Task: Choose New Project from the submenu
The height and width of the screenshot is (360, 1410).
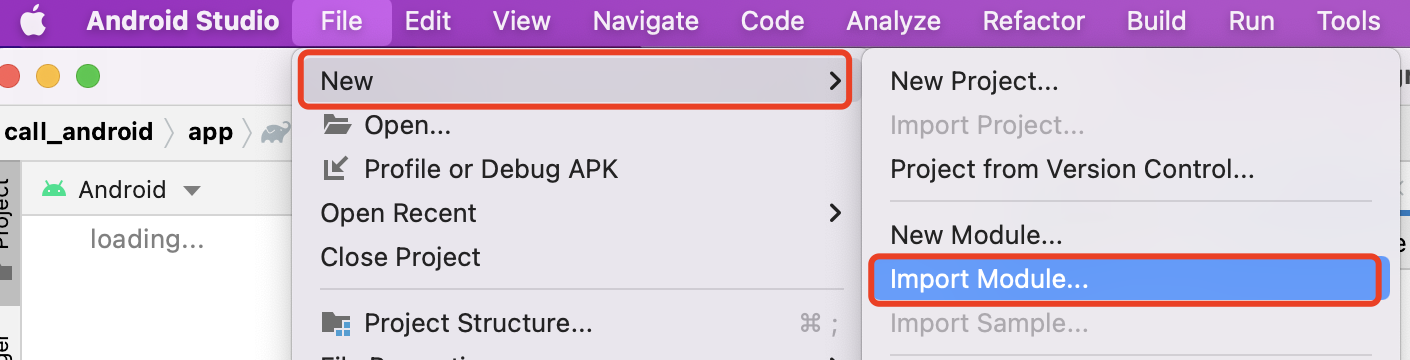Action: tap(974, 81)
